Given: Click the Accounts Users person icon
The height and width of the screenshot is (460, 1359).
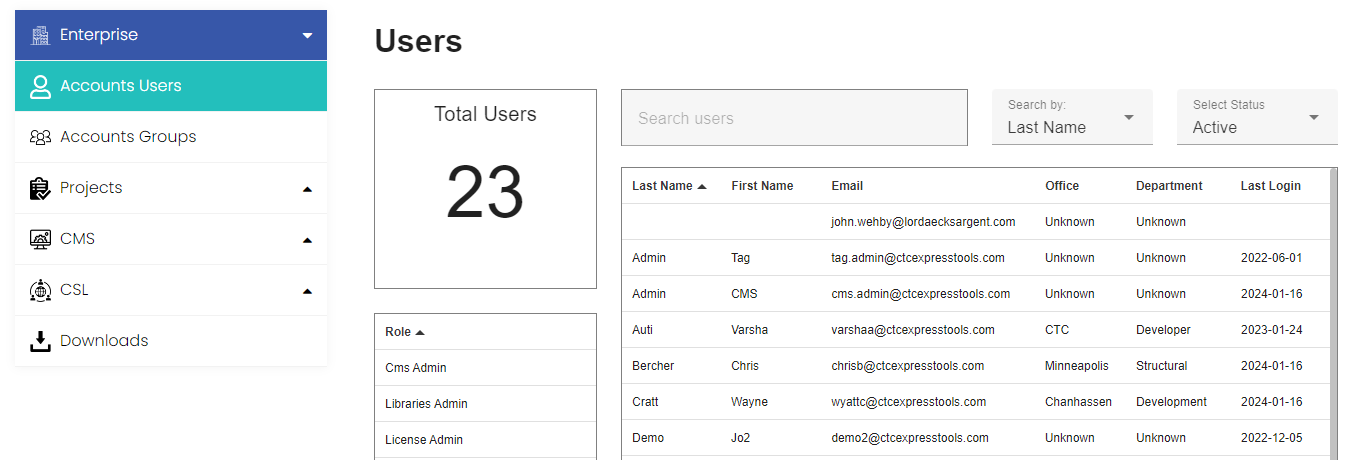Looking at the screenshot, I should 40,86.
